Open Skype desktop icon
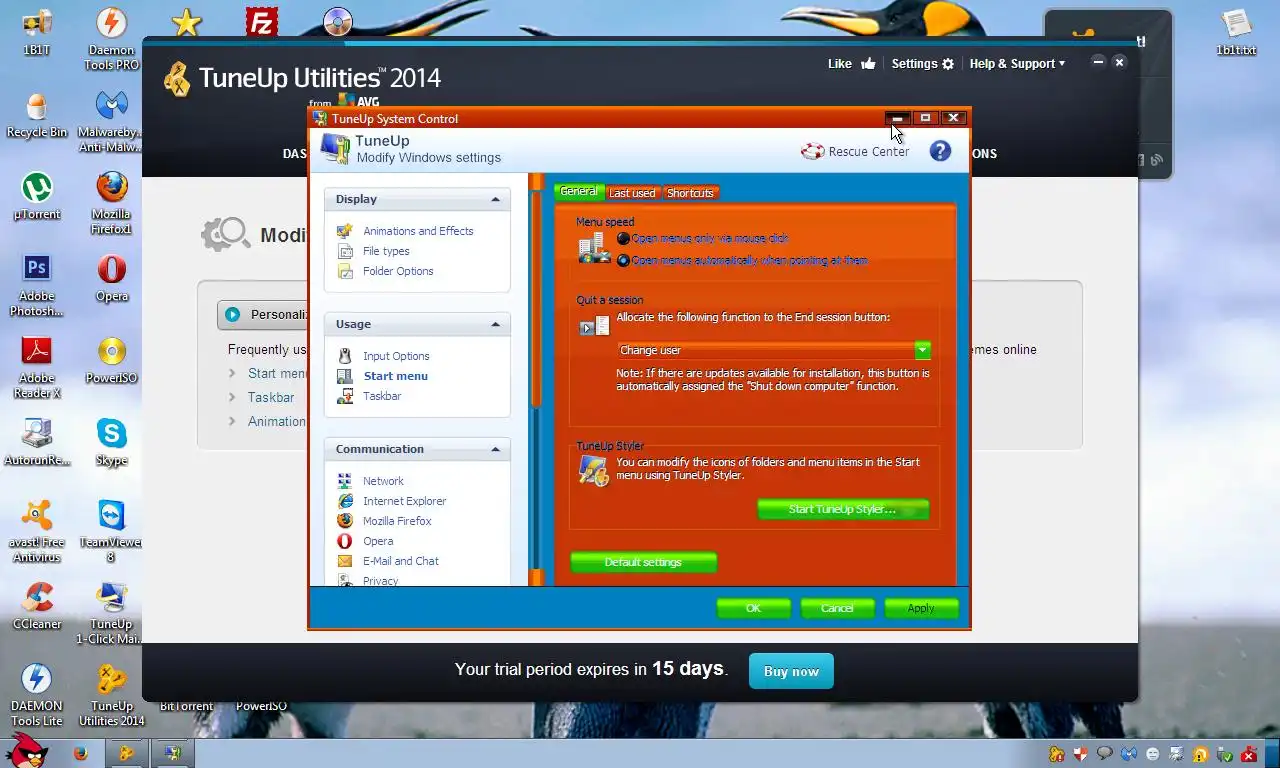The image size is (1280, 768). click(x=111, y=442)
